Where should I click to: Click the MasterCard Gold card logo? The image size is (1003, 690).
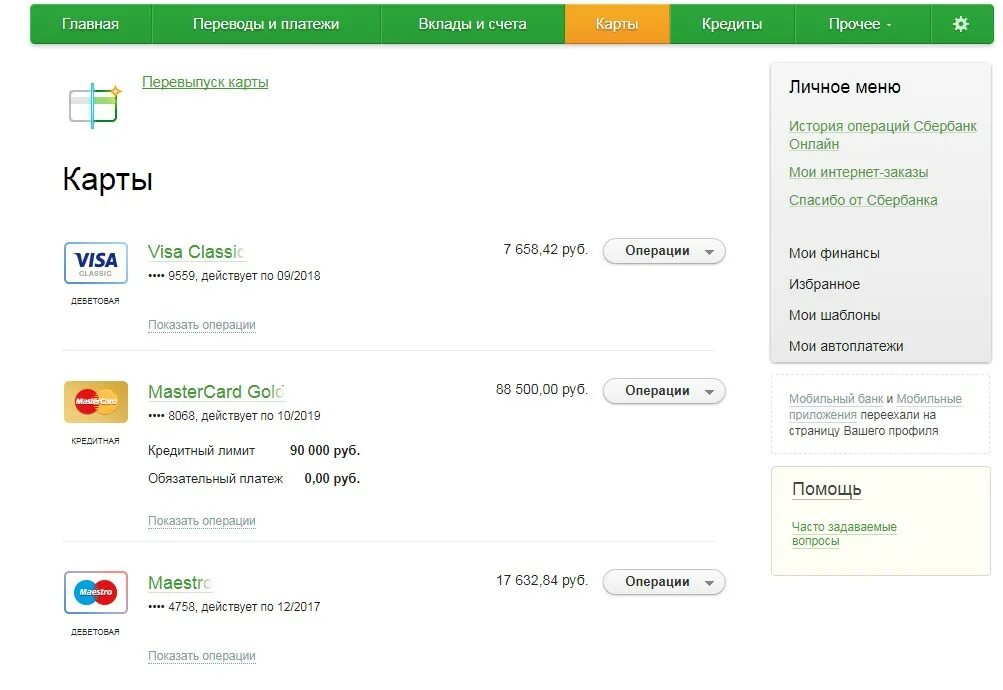click(x=96, y=402)
